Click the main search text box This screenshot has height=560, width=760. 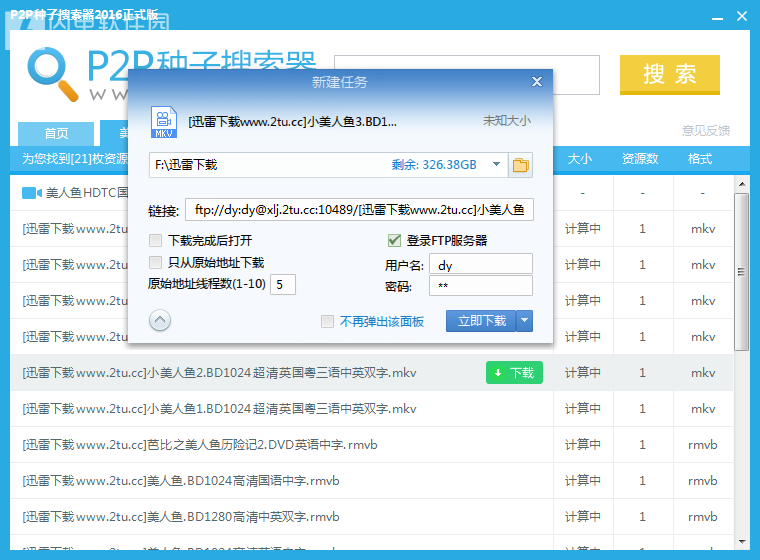point(467,74)
